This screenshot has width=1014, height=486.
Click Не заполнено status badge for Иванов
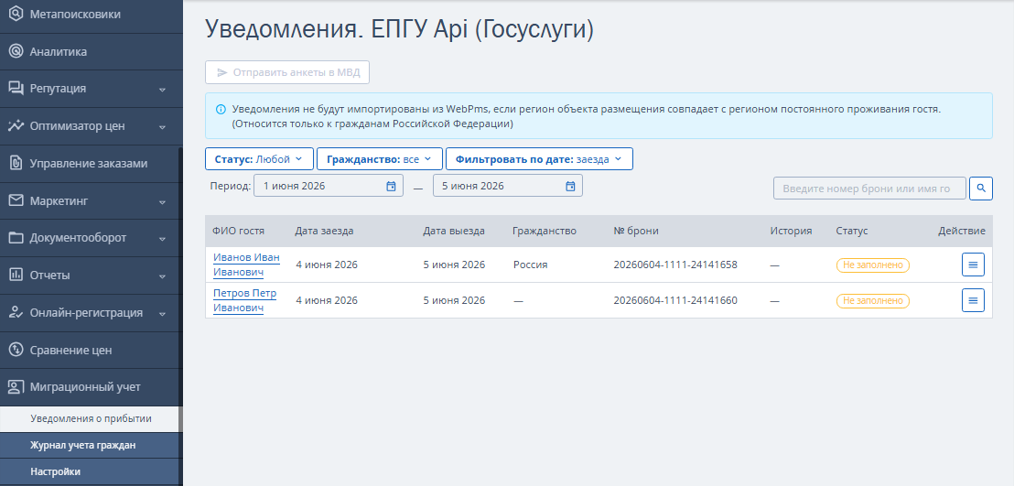(872, 265)
